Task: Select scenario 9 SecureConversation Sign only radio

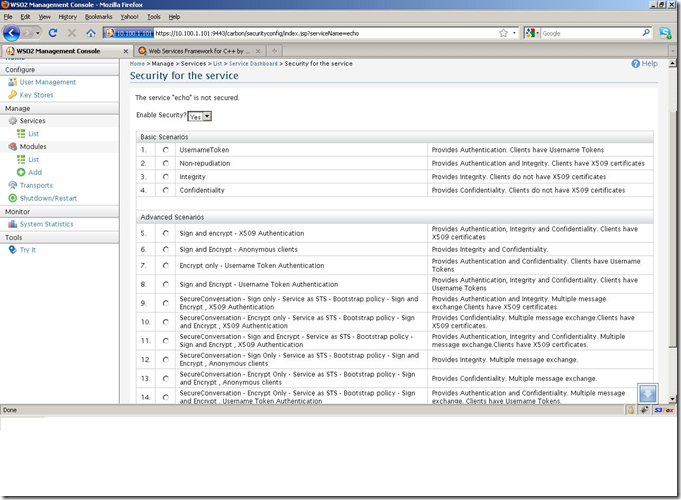Action: [165, 303]
